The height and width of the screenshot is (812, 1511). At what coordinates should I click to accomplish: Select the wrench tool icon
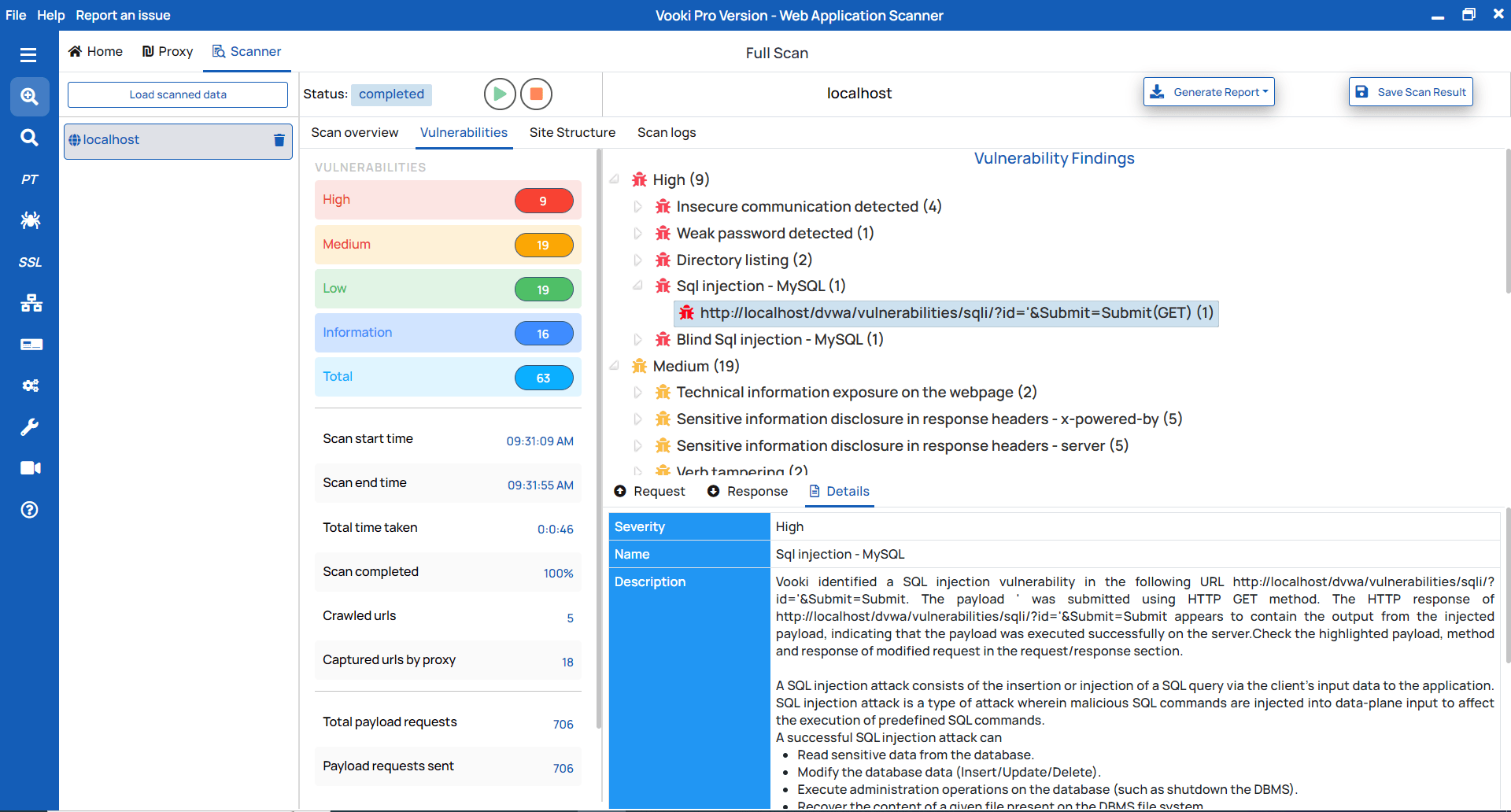coord(29,426)
